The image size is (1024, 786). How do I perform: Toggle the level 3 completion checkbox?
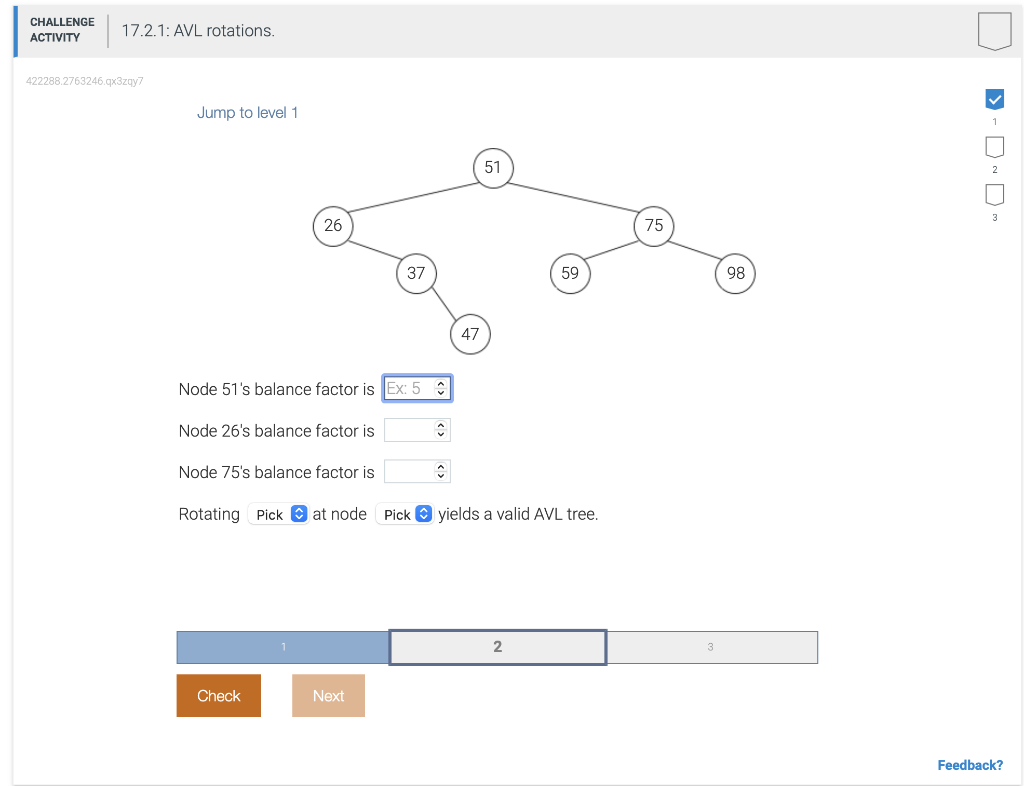994,195
